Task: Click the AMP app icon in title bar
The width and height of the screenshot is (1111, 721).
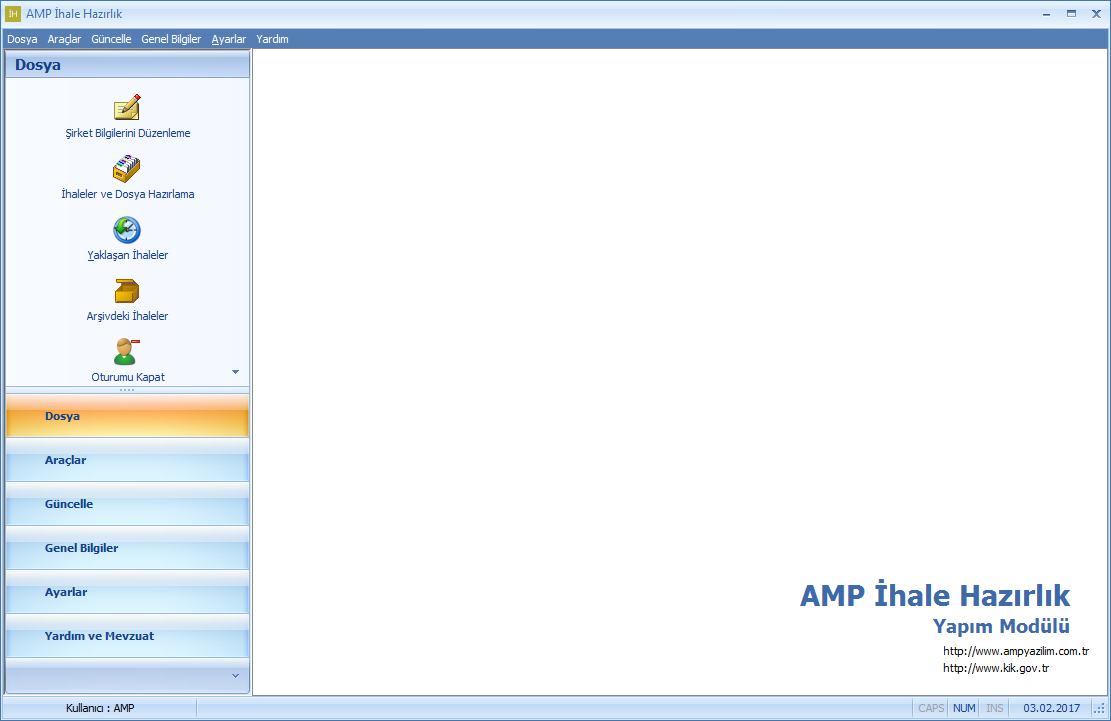Action: point(13,14)
